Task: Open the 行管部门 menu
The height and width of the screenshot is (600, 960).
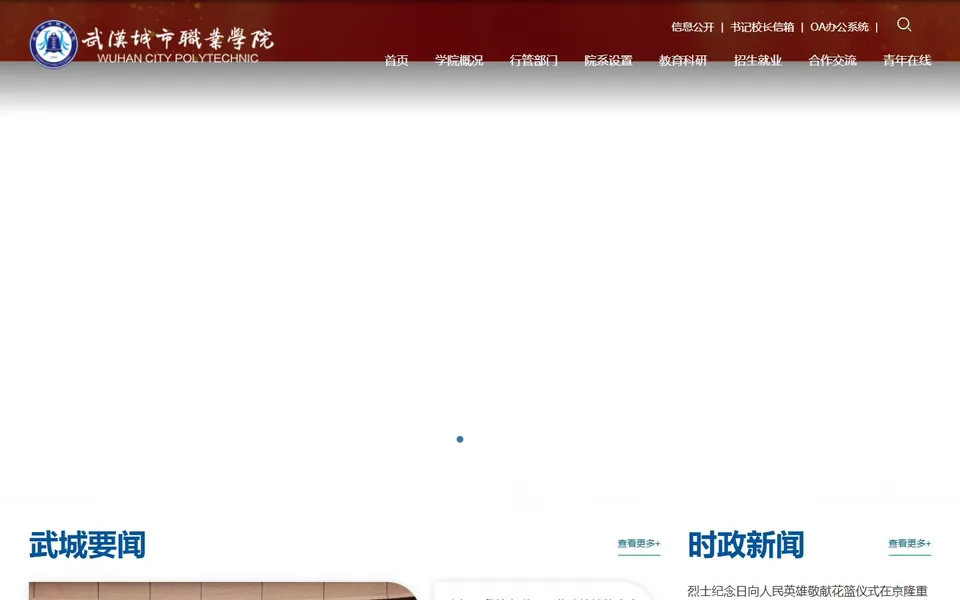Action: coord(533,60)
